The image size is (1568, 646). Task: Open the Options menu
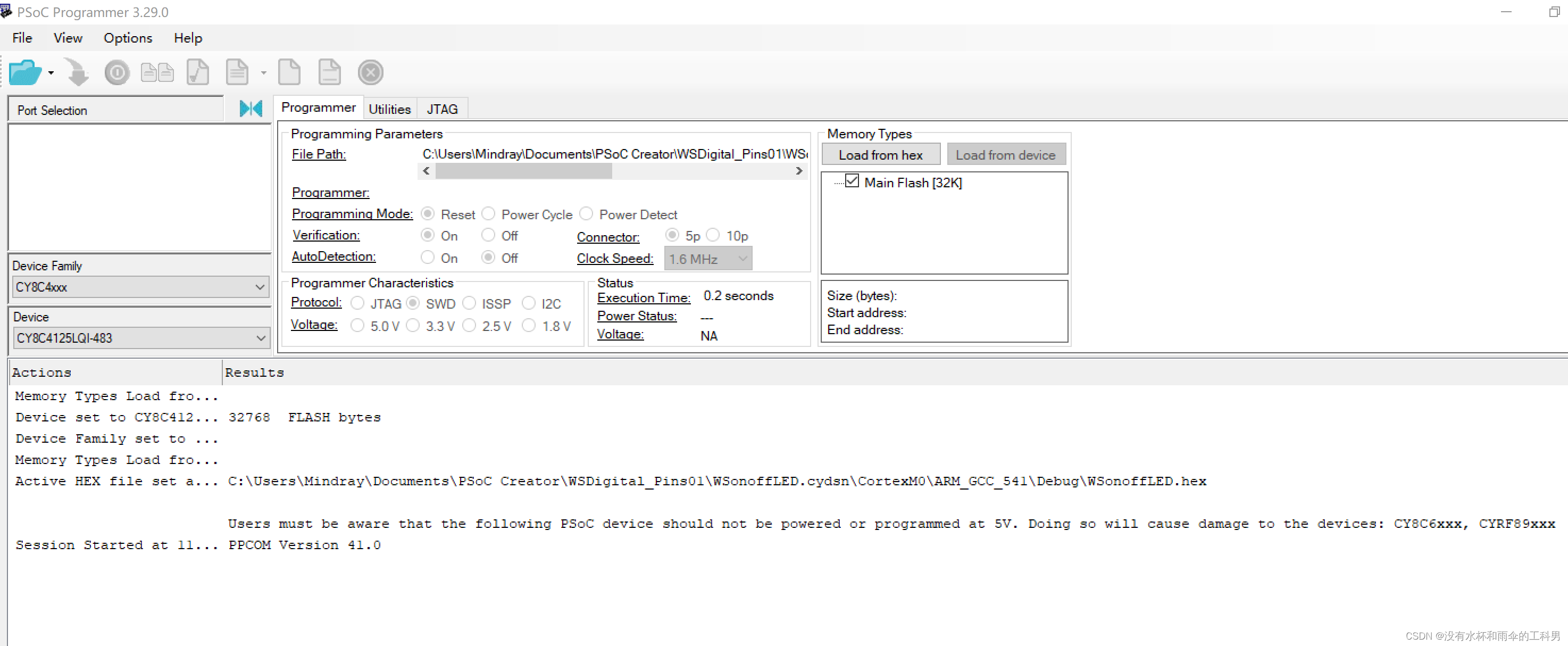[128, 38]
